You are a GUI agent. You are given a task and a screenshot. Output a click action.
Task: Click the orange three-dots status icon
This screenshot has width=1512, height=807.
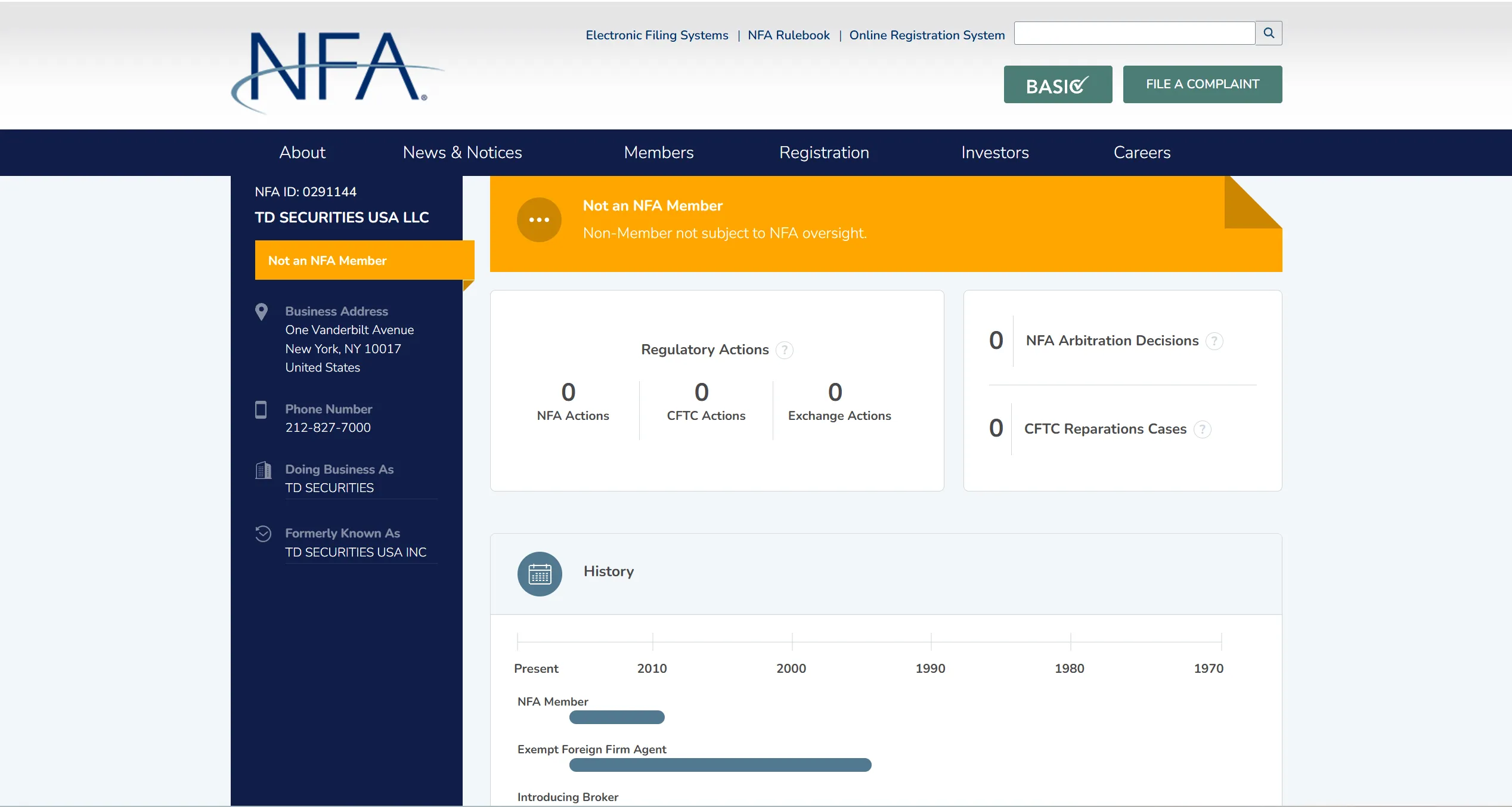(x=539, y=220)
